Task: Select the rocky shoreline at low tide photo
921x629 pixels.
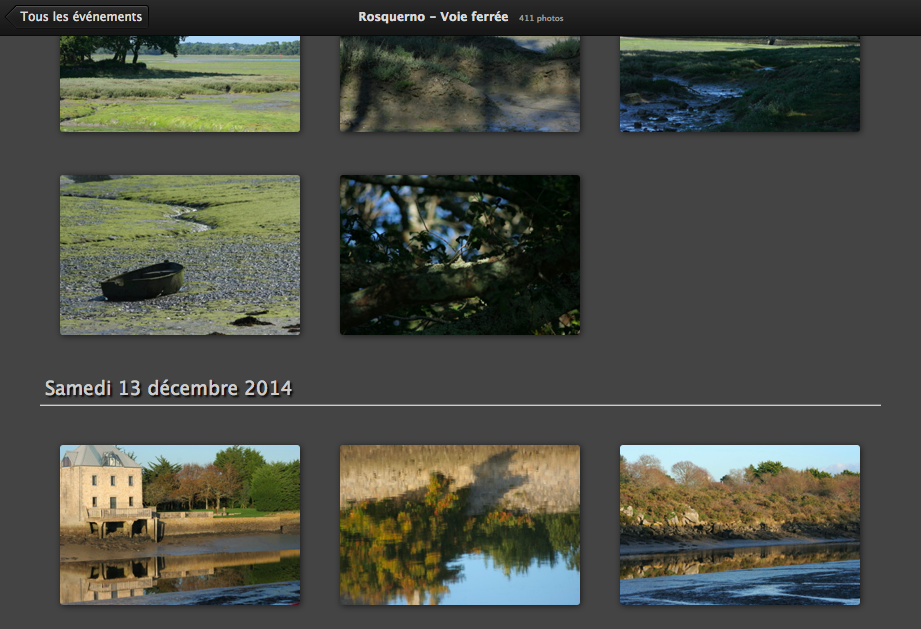Action: pyautogui.click(x=740, y=525)
